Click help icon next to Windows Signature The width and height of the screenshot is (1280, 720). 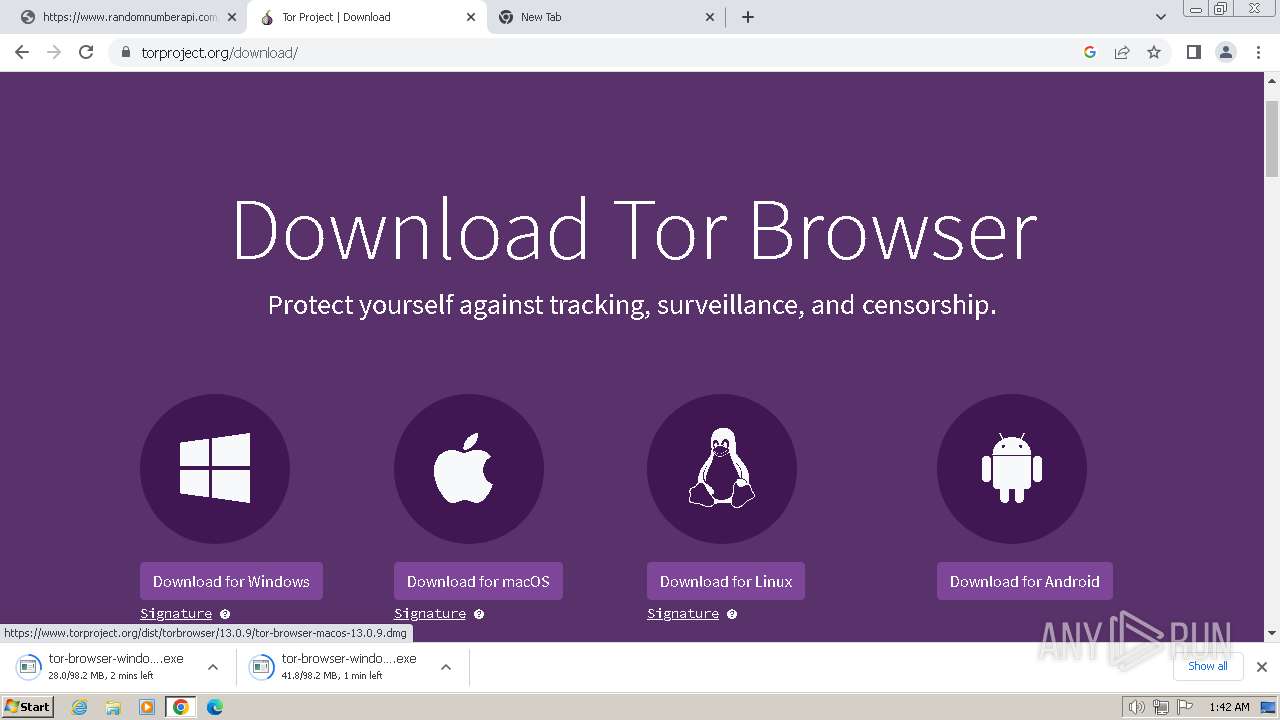[225, 614]
